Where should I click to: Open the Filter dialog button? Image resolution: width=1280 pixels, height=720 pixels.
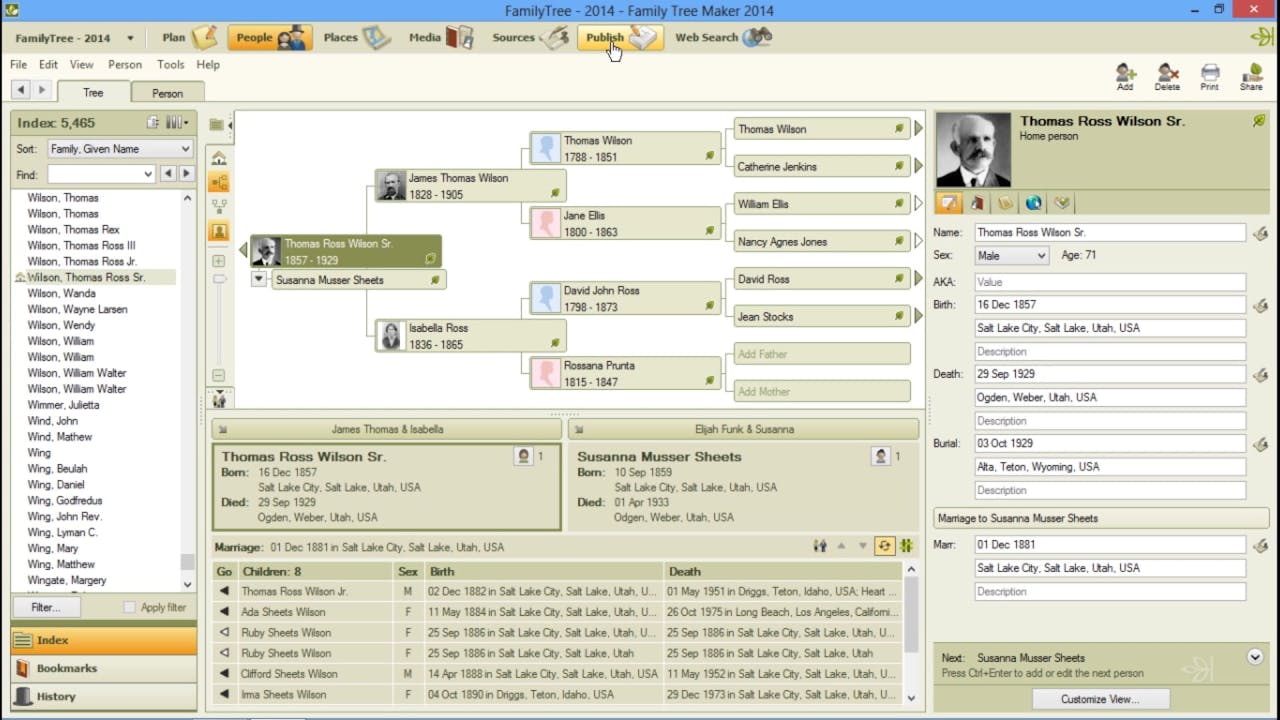[45, 607]
